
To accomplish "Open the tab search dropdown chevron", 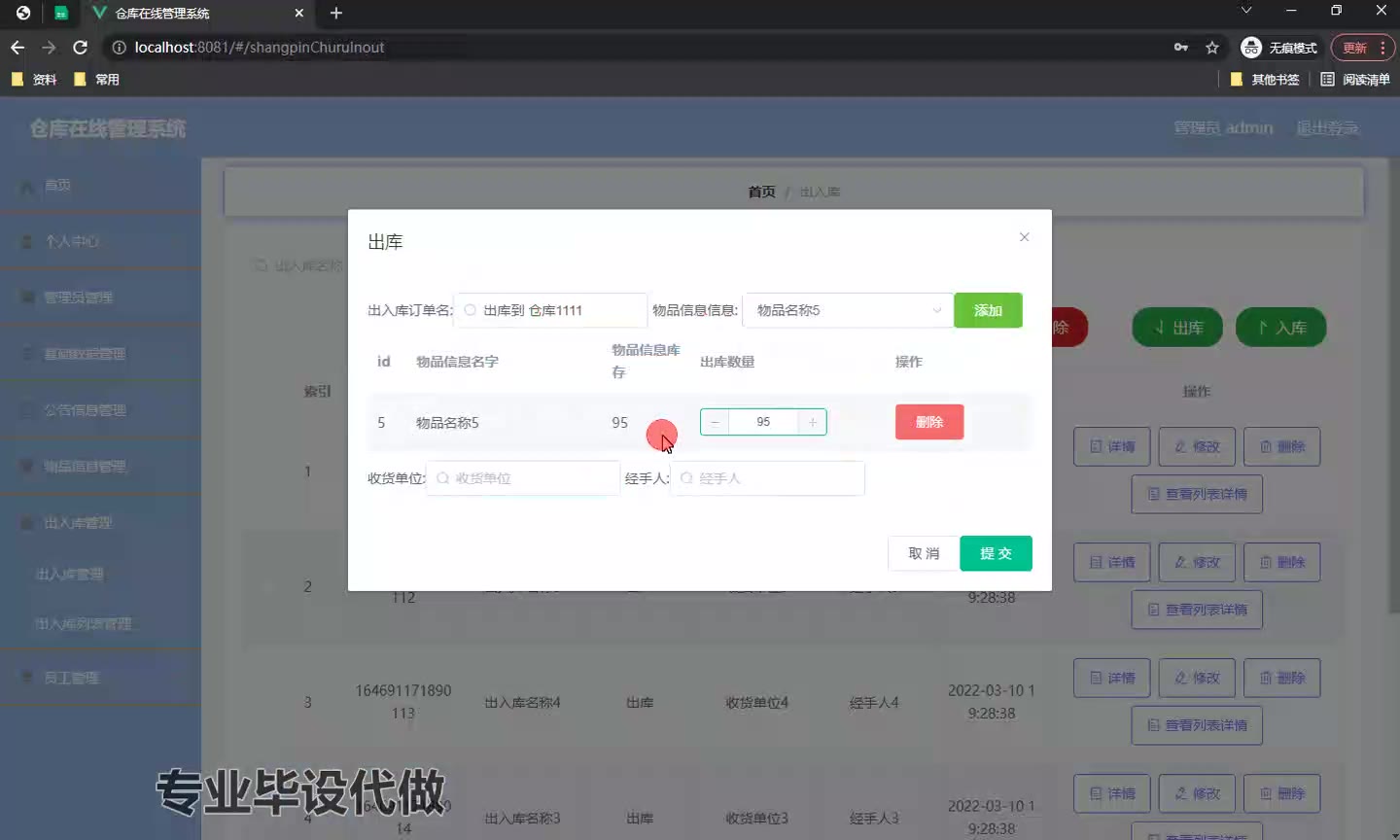I will click(1246, 11).
